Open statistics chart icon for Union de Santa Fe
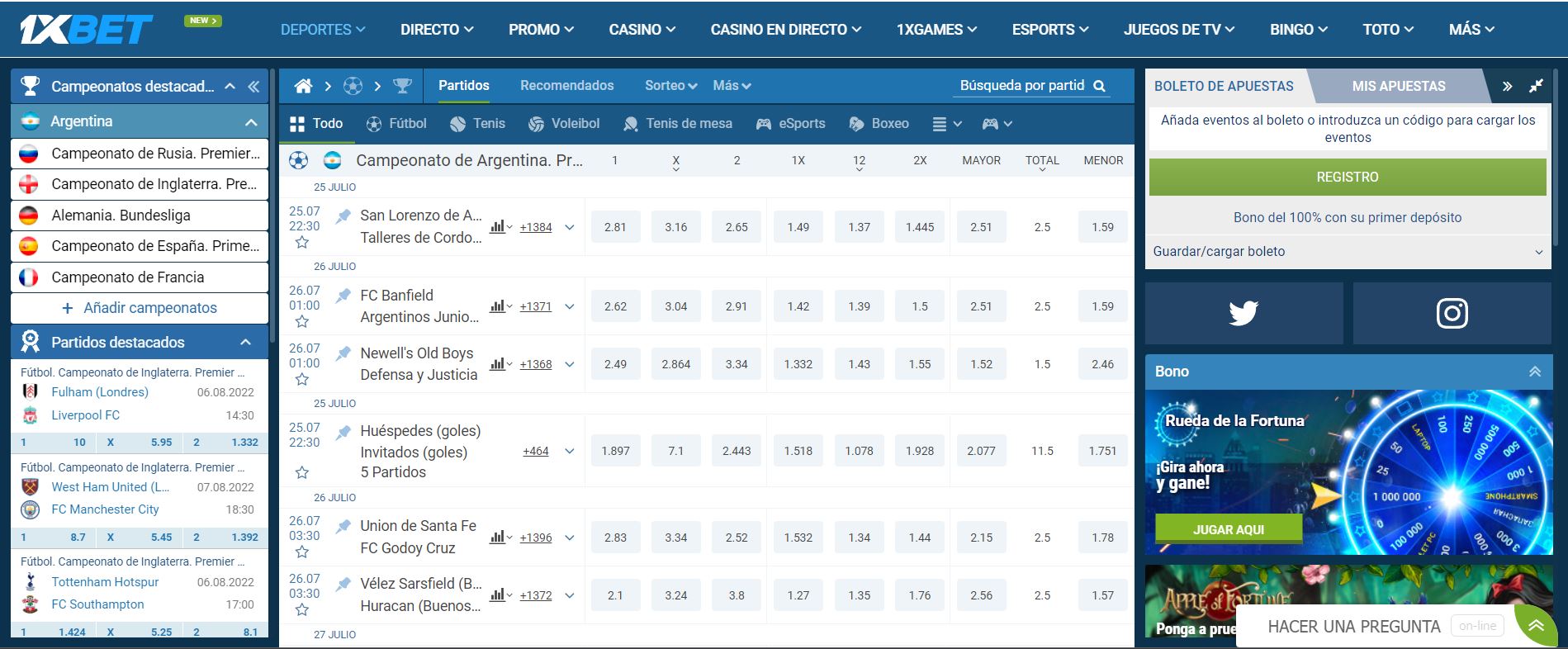Screen dimensions: 1568x649 (500, 537)
